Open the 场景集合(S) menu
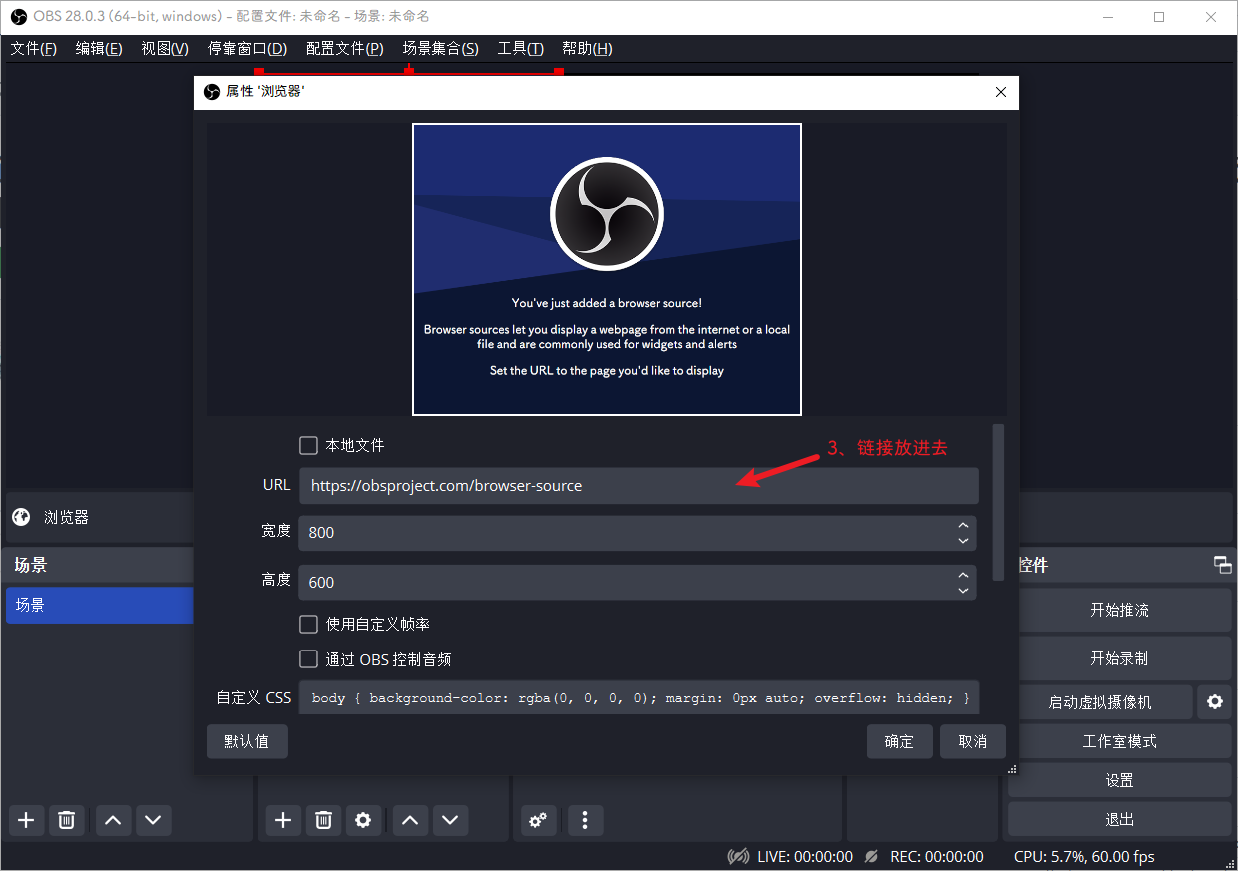This screenshot has height=871, width=1238. [441, 48]
